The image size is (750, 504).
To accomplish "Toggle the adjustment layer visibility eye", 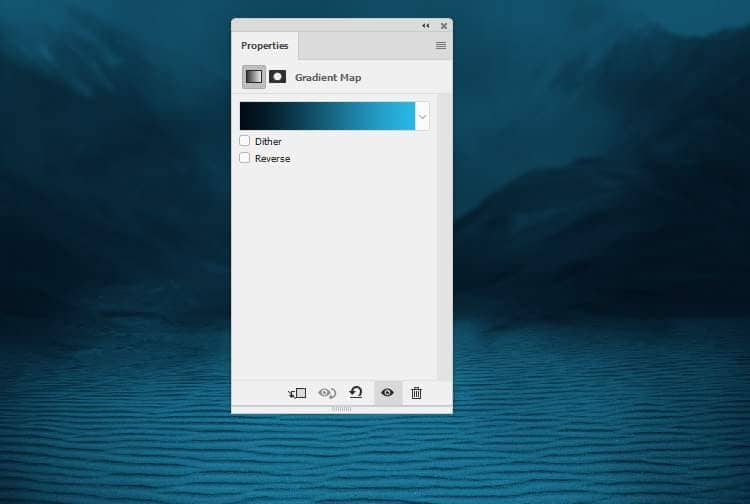I will click(387, 393).
